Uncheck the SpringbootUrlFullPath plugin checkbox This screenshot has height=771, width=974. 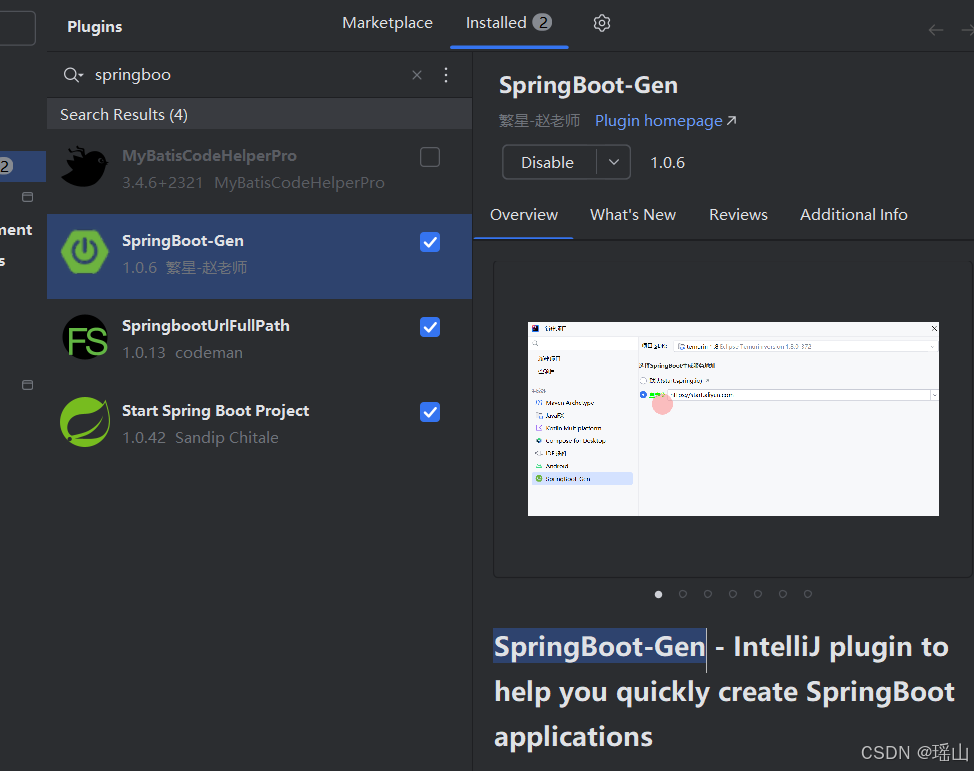click(x=430, y=327)
